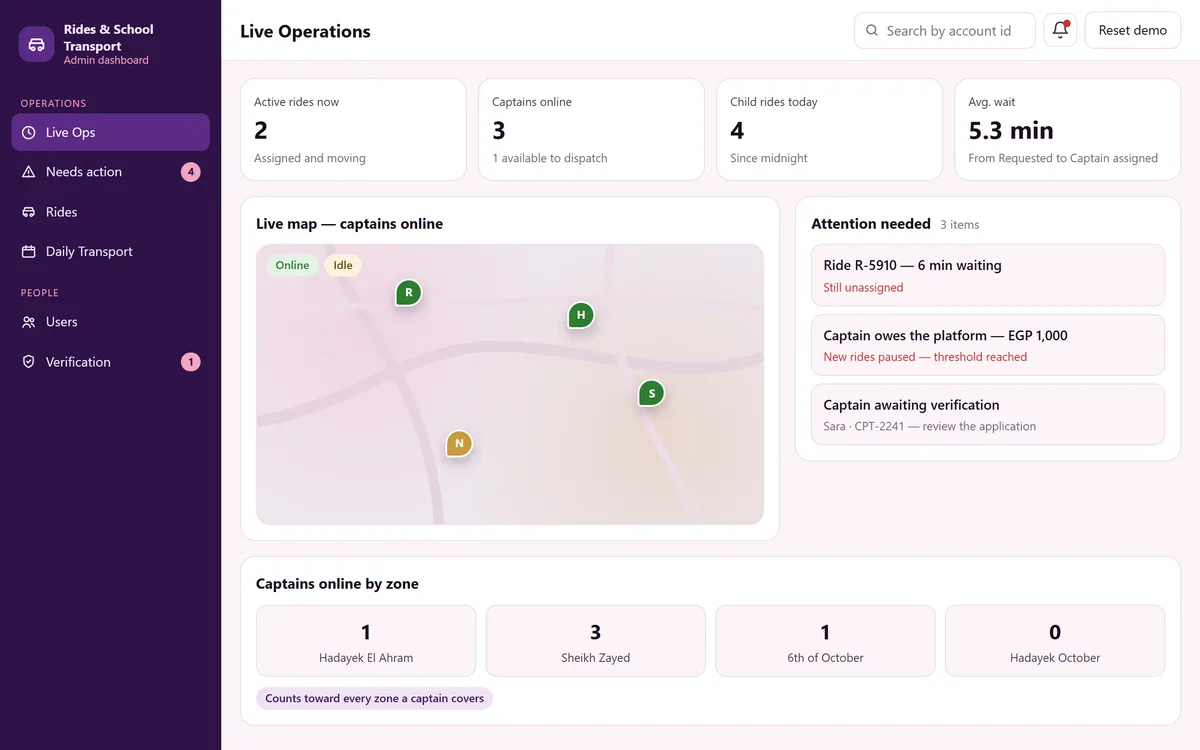The height and width of the screenshot is (750, 1200).
Task: Click the Reset demo button
Action: tap(1132, 30)
